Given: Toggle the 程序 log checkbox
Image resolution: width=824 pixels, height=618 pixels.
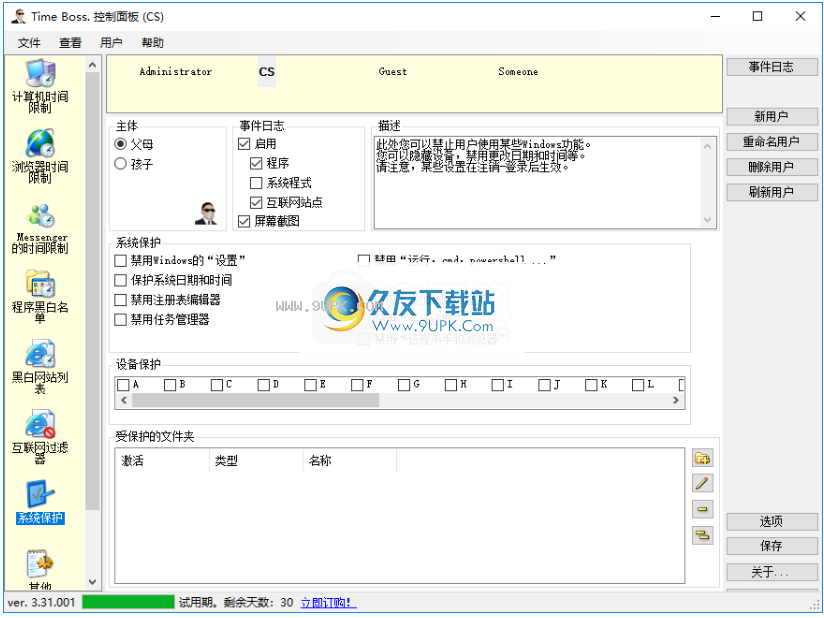Looking at the screenshot, I should coord(256,163).
